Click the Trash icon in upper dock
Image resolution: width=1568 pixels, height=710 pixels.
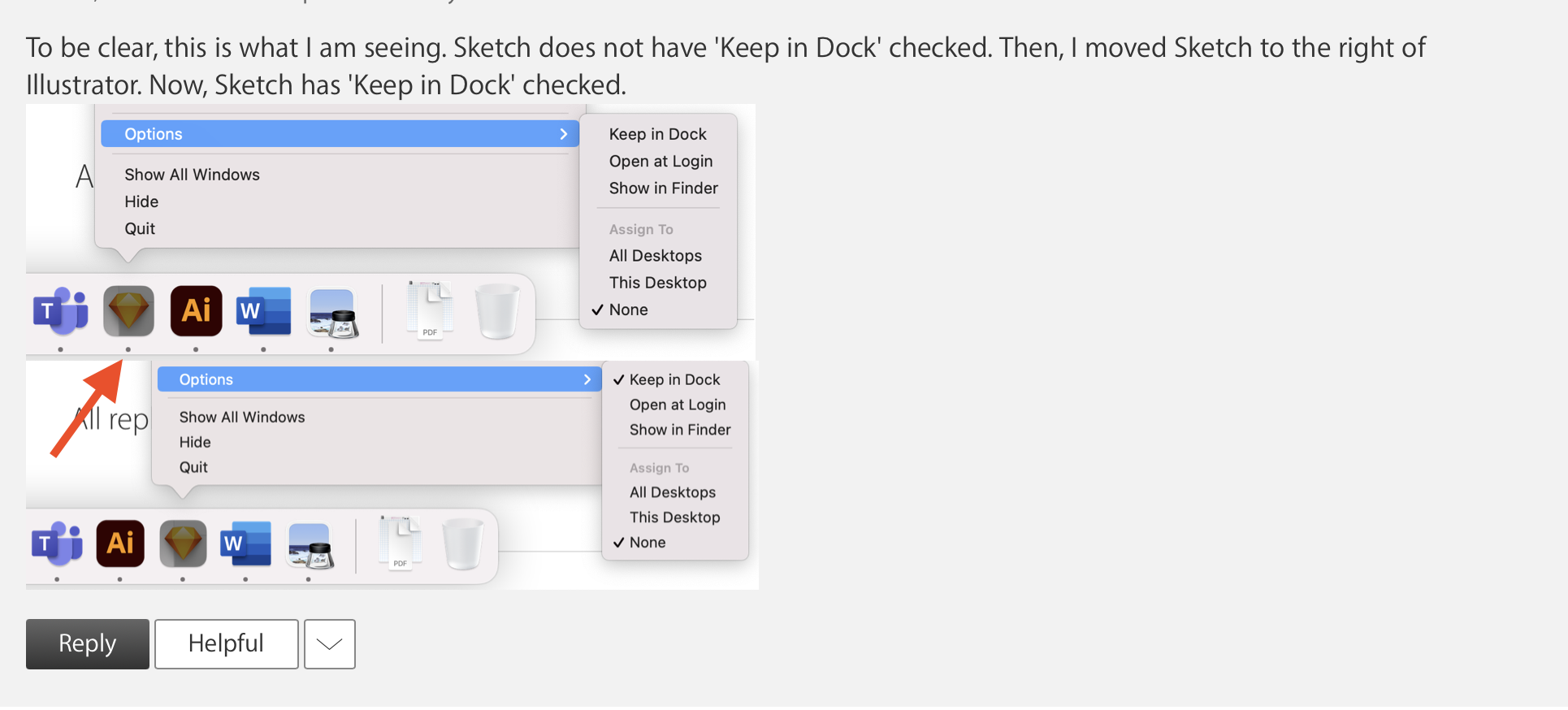coord(497,311)
